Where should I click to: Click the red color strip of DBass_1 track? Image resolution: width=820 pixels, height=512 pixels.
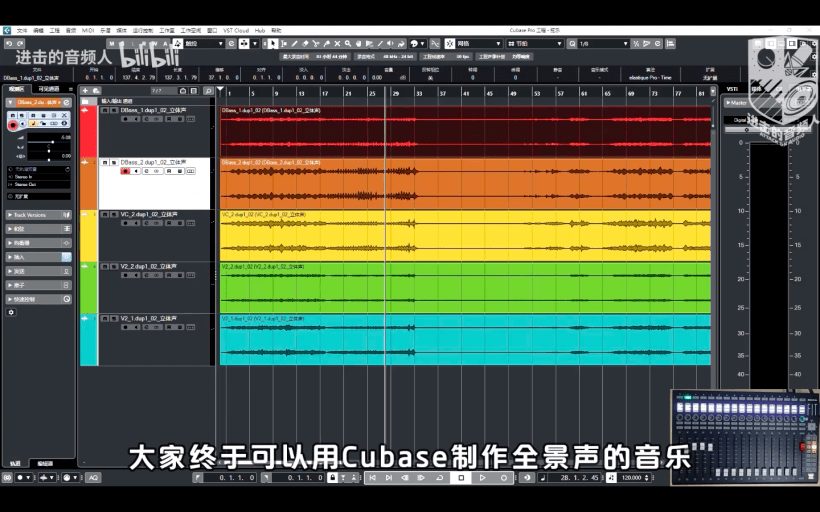(88, 132)
